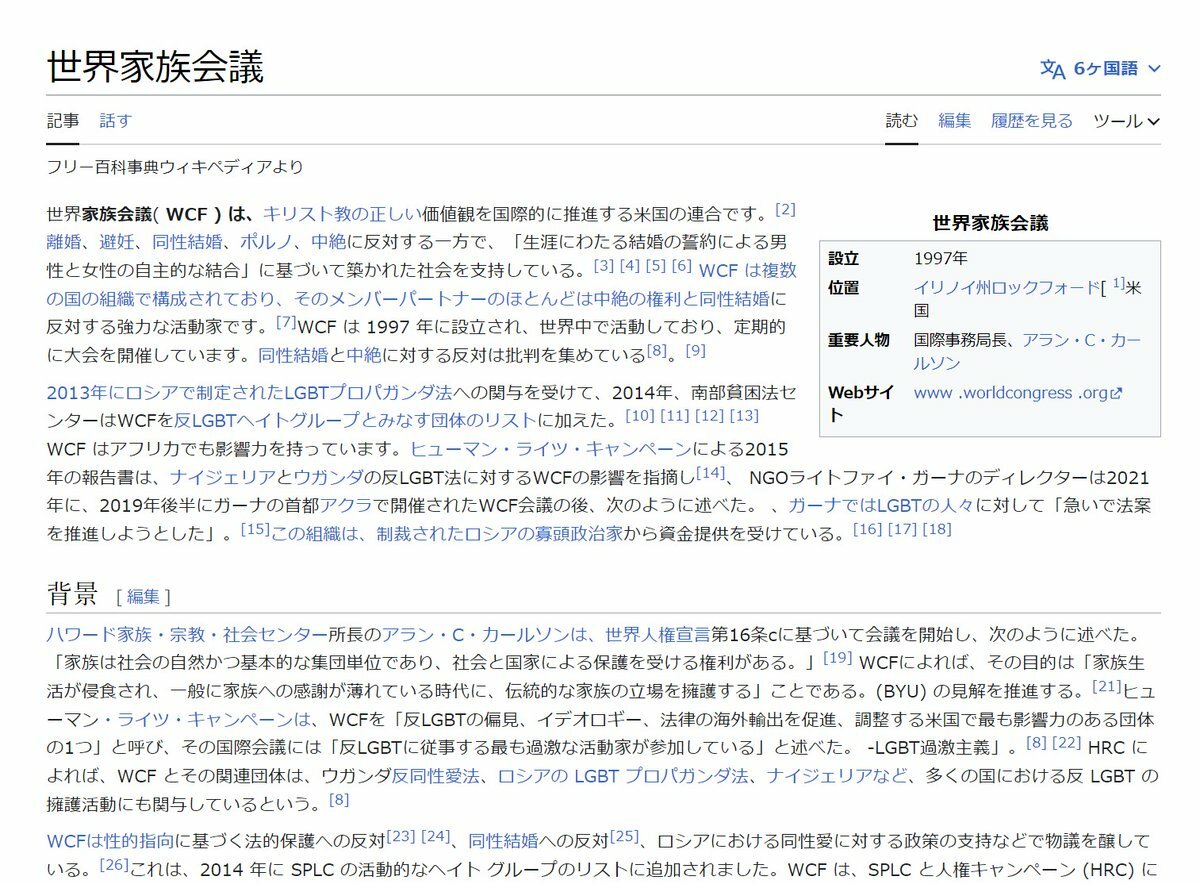Expand the ツール dropdown menu
Screen dimensions: 1200x884
click(x=1126, y=121)
